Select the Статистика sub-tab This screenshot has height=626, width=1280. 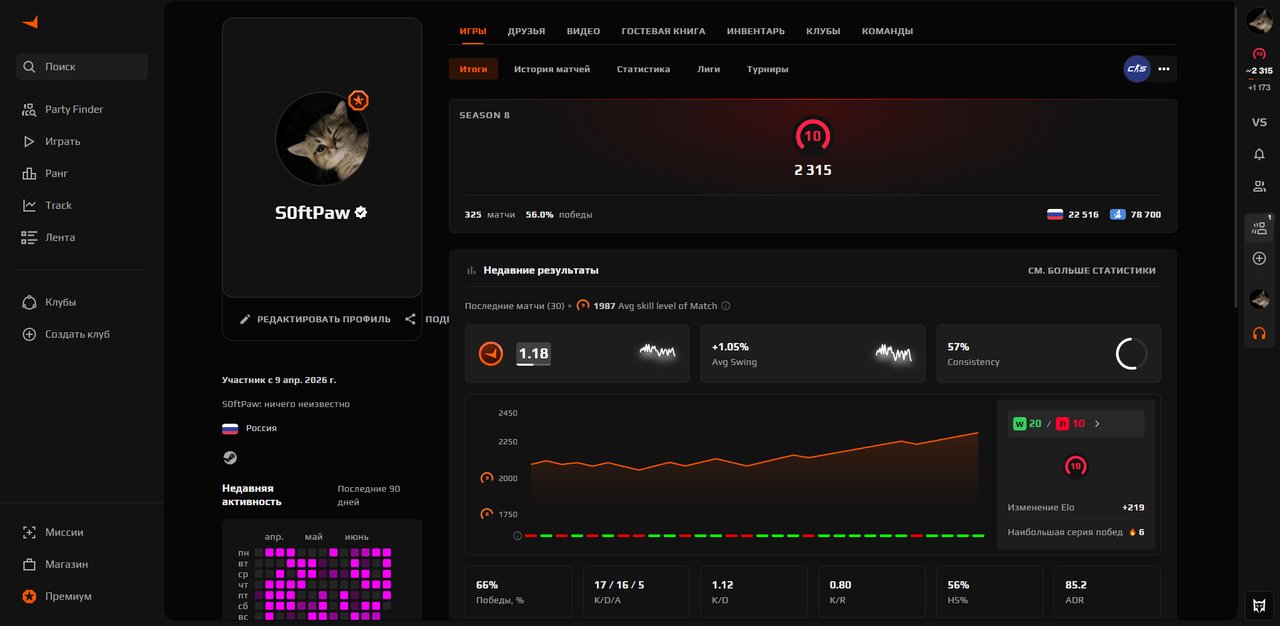[643, 69]
